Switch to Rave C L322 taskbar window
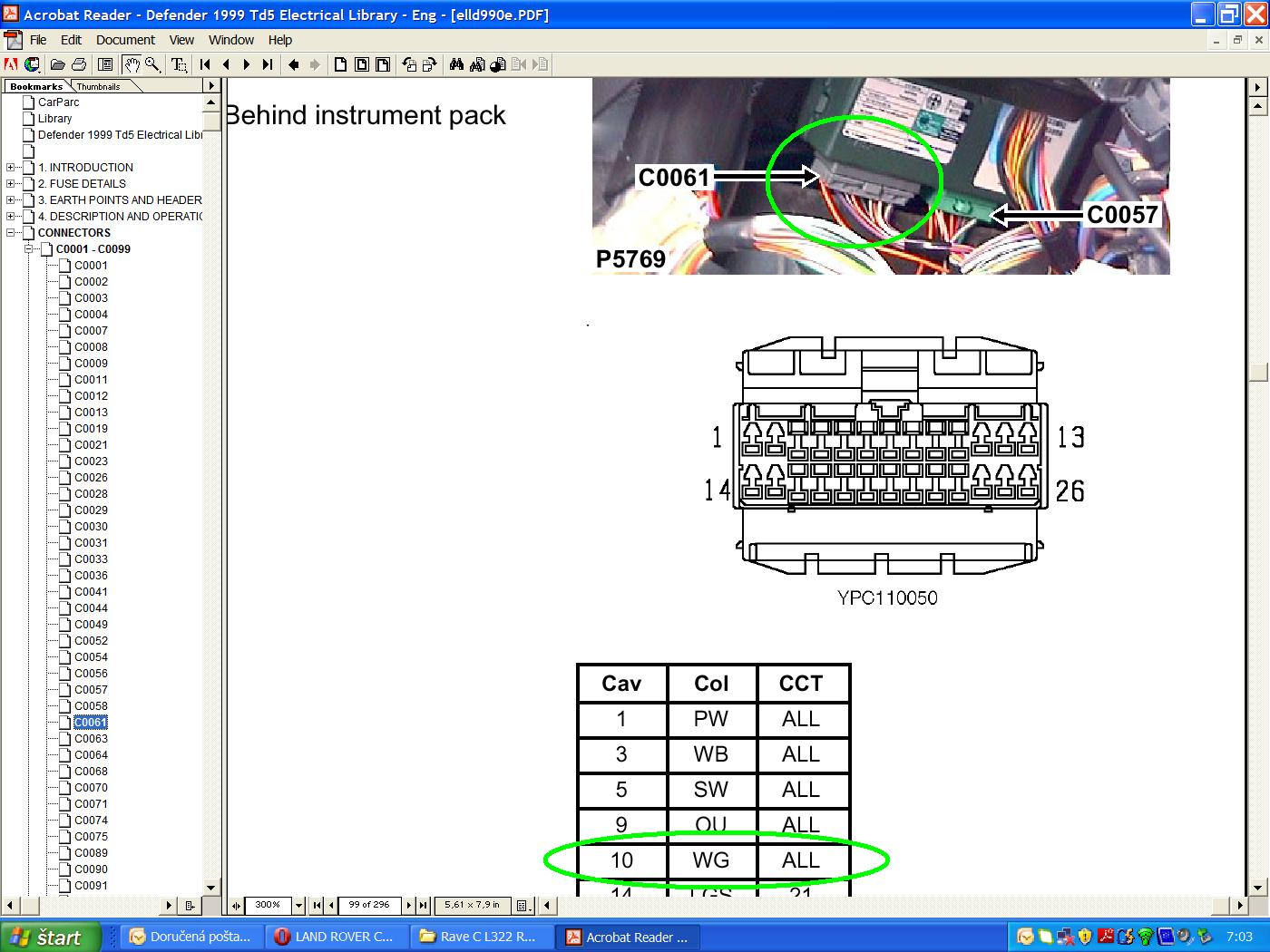The image size is (1270, 952). [479, 937]
